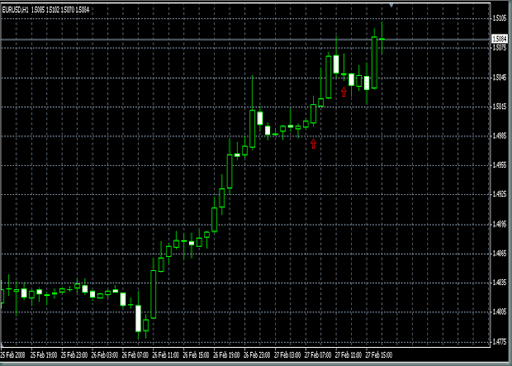The image size is (512, 366).
Task: Click the 1.4865 price scale label
Action: 499,253
